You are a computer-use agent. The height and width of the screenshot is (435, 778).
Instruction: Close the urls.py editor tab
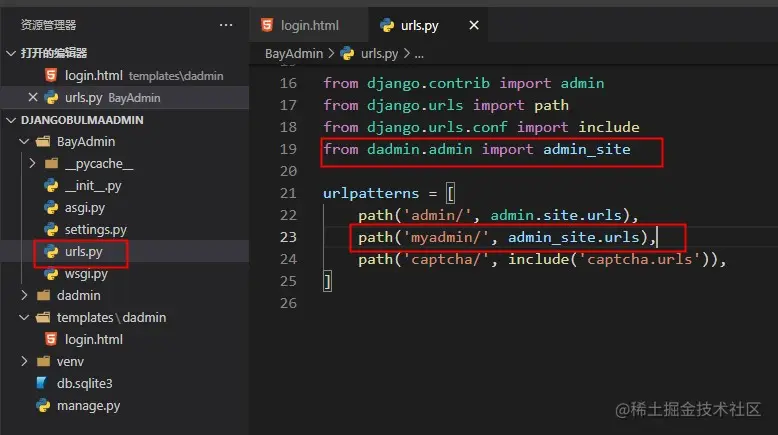[x=474, y=25]
